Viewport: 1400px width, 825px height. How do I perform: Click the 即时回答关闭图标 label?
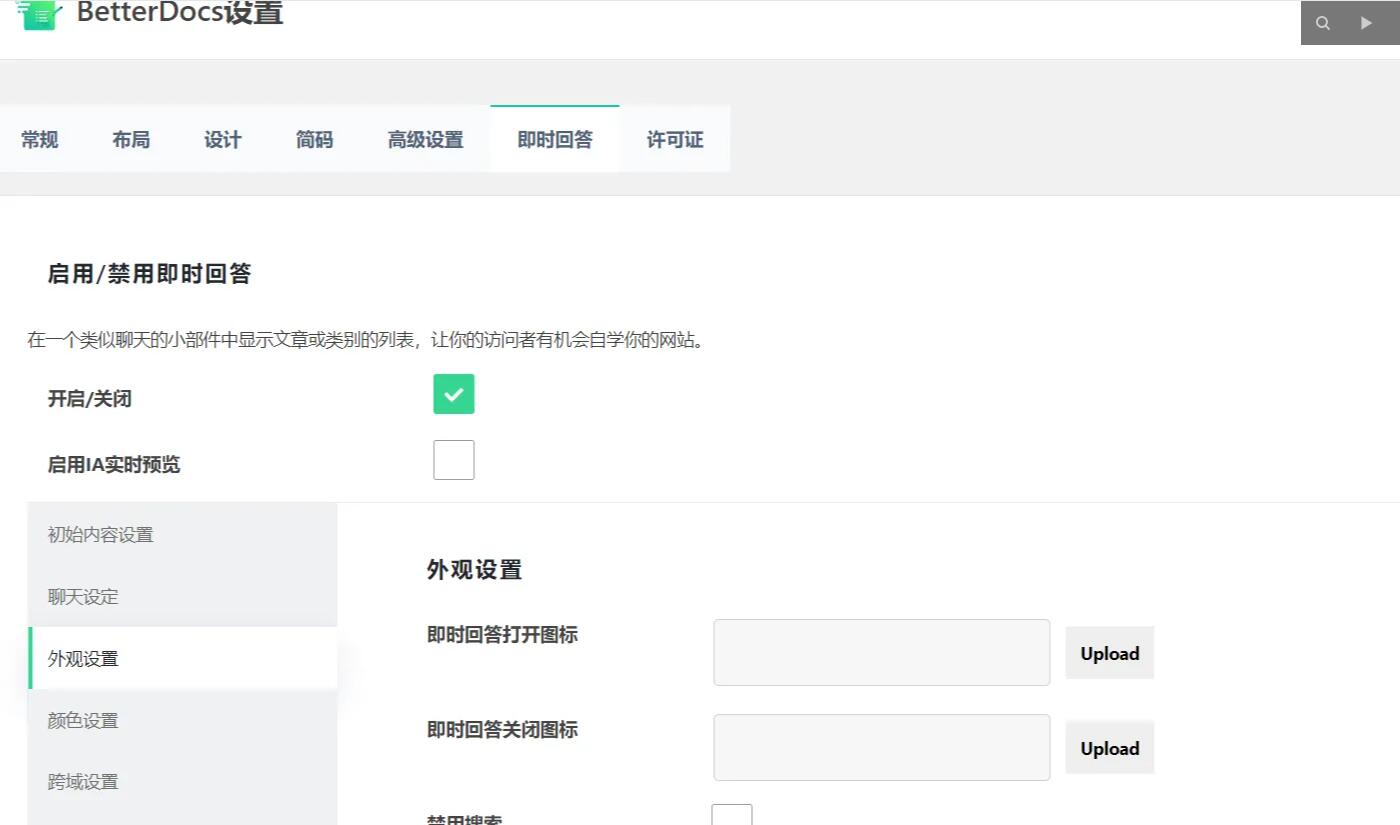(502, 730)
